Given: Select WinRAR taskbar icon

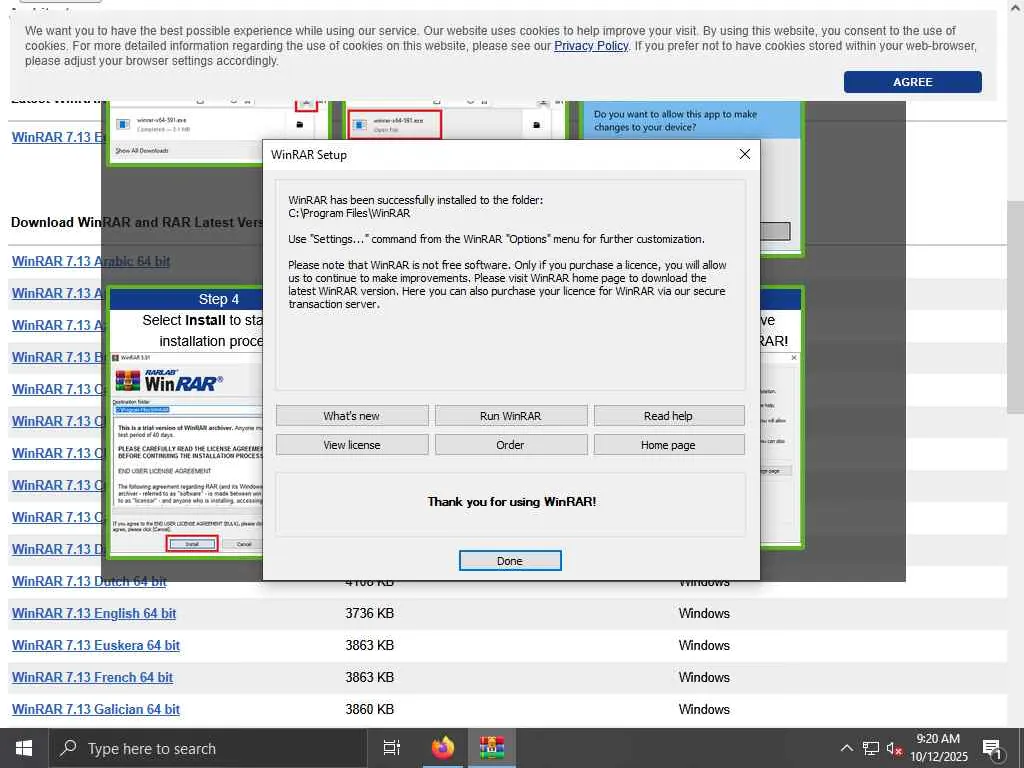Looking at the screenshot, I should (492, 748).
